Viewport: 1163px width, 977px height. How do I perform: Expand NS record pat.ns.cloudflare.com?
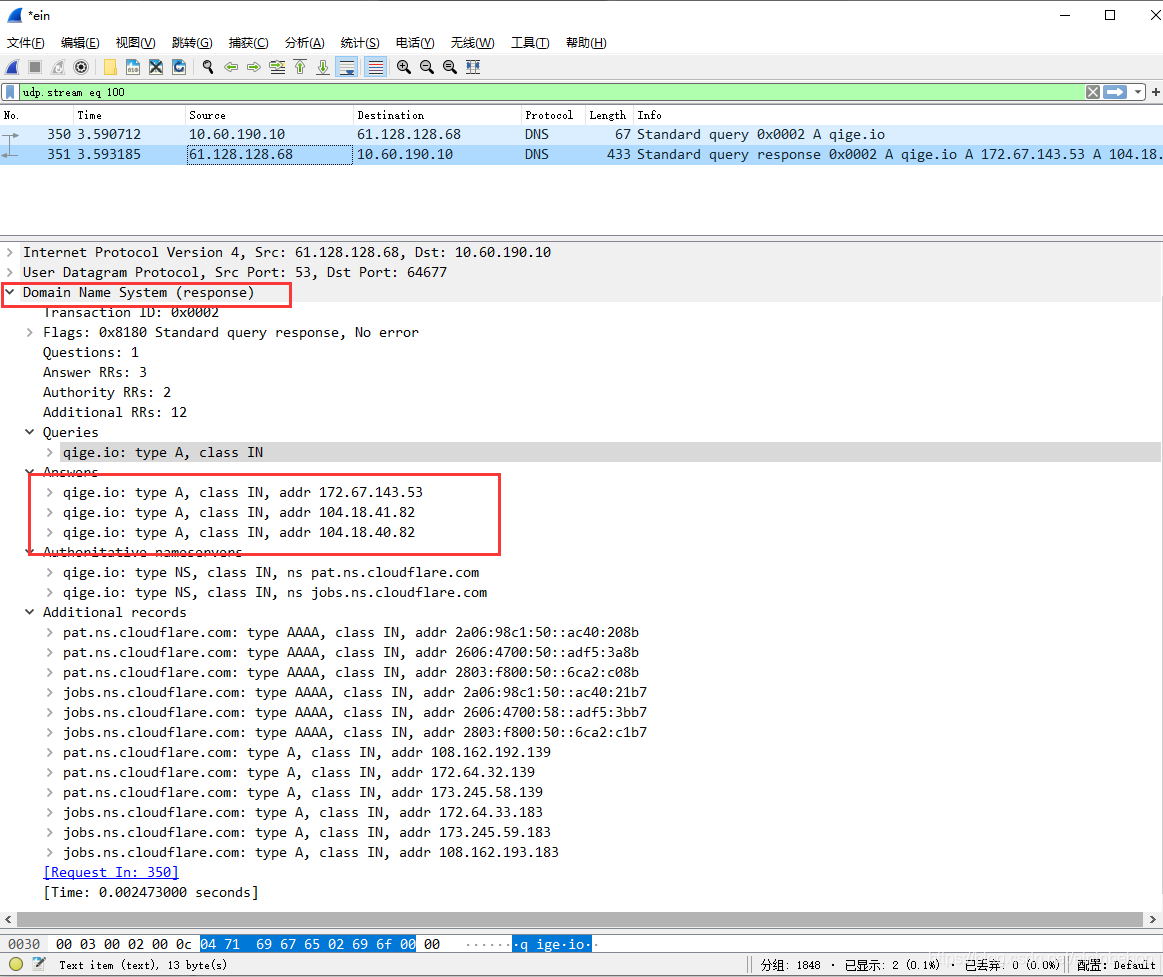point(50,573)
